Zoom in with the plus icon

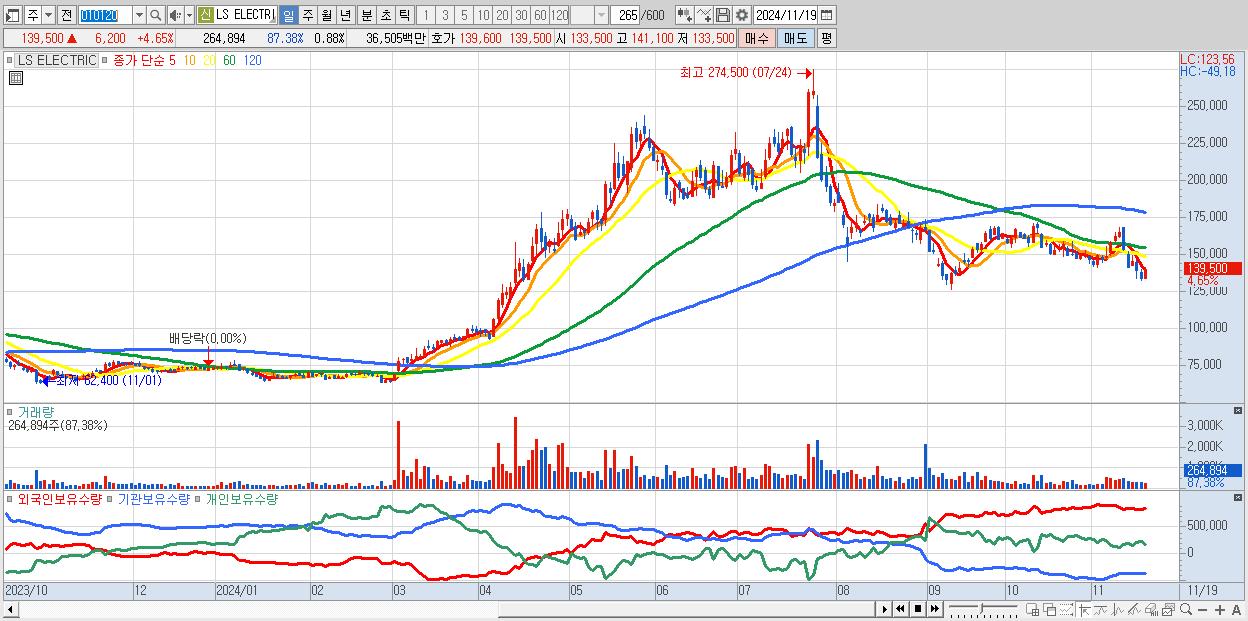pos(1220,609)
